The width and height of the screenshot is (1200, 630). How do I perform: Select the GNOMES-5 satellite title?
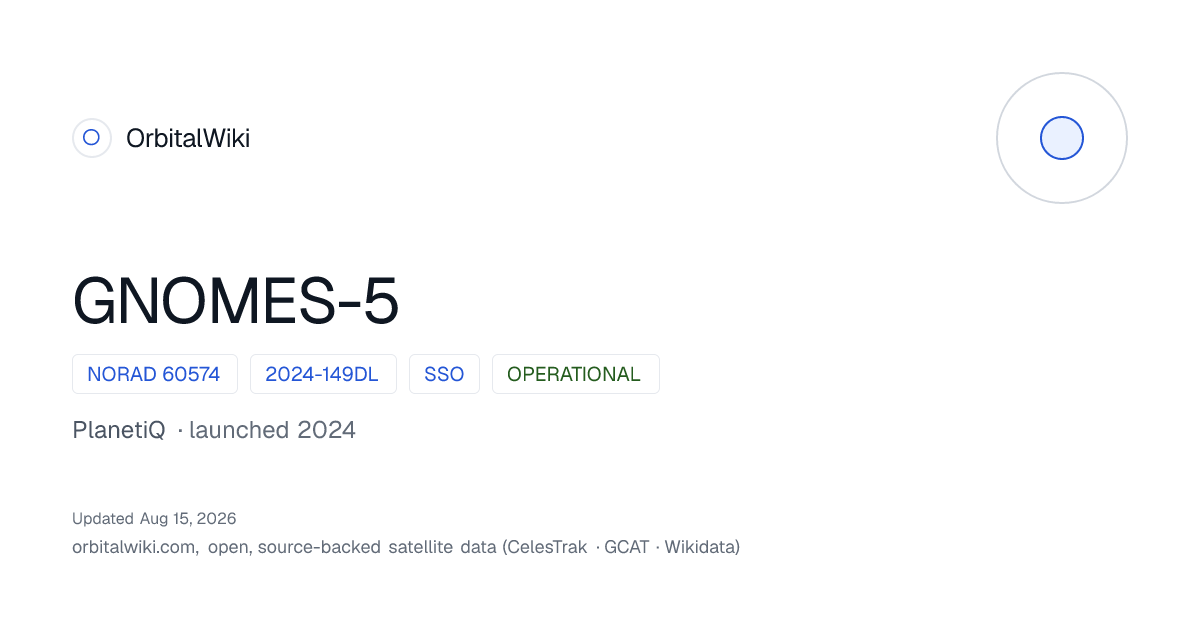coord(236,301)
